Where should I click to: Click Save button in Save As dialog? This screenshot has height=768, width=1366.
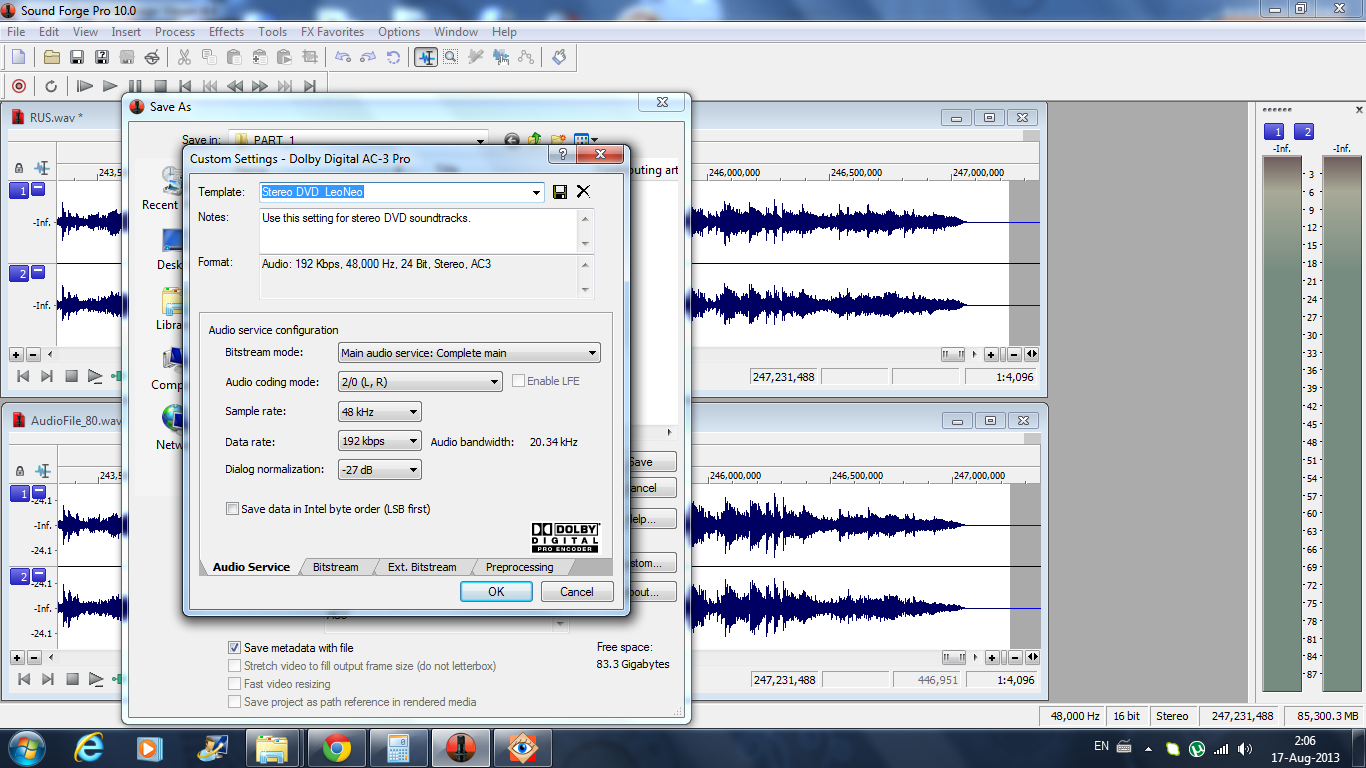[653, 462]
